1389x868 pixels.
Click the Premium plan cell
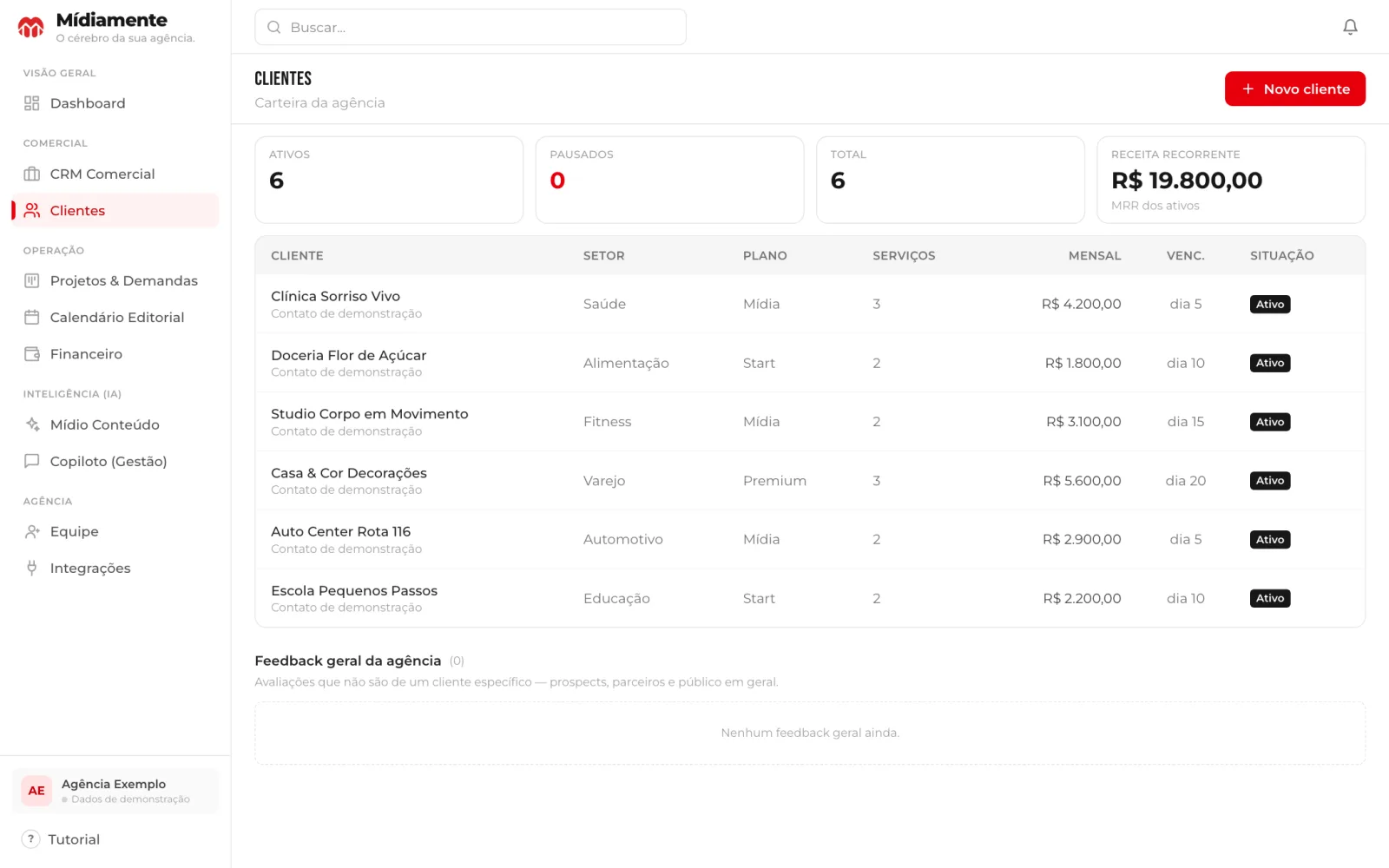[774, 481]
